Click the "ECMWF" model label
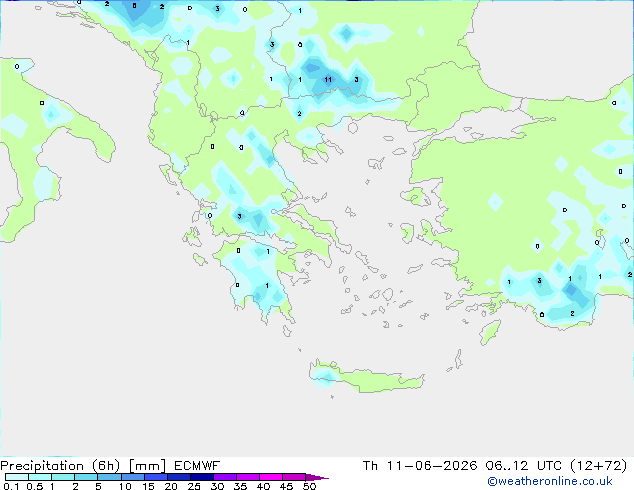634x490 pixels. (x=197, y=466)
